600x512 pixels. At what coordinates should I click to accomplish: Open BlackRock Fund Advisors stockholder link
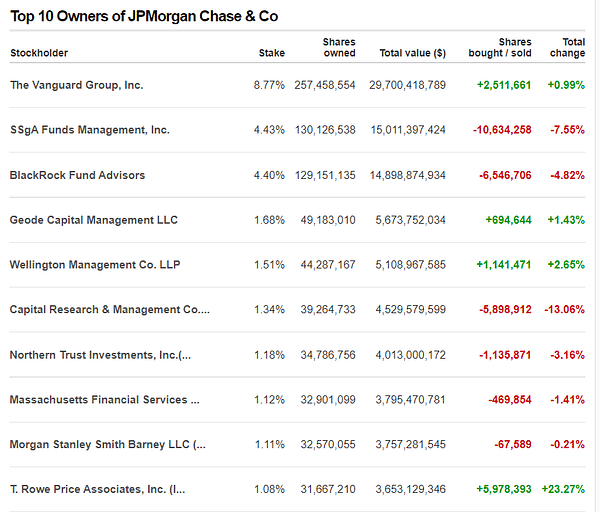tap(77, 175)
